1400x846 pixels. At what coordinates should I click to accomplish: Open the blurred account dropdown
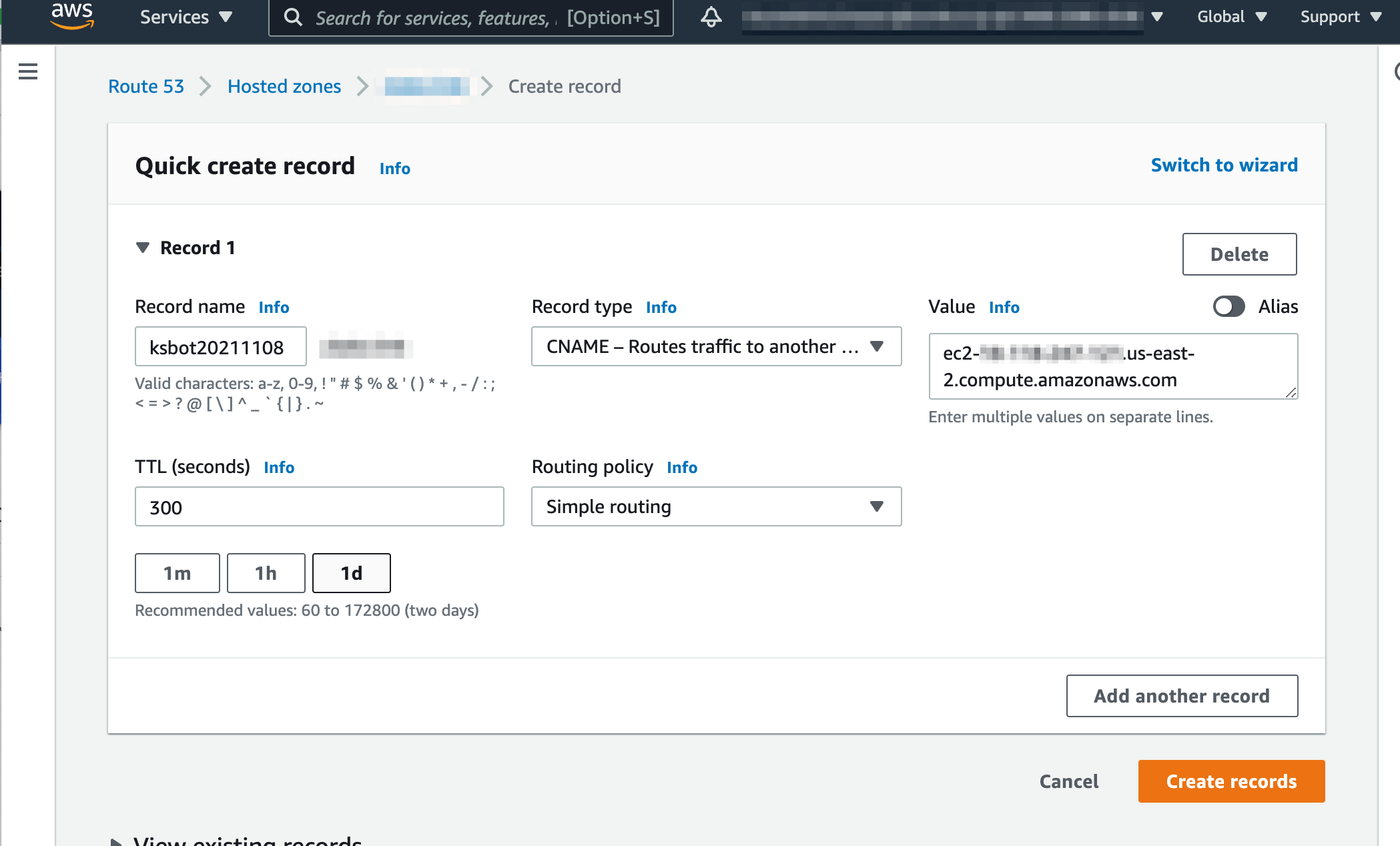953,17
